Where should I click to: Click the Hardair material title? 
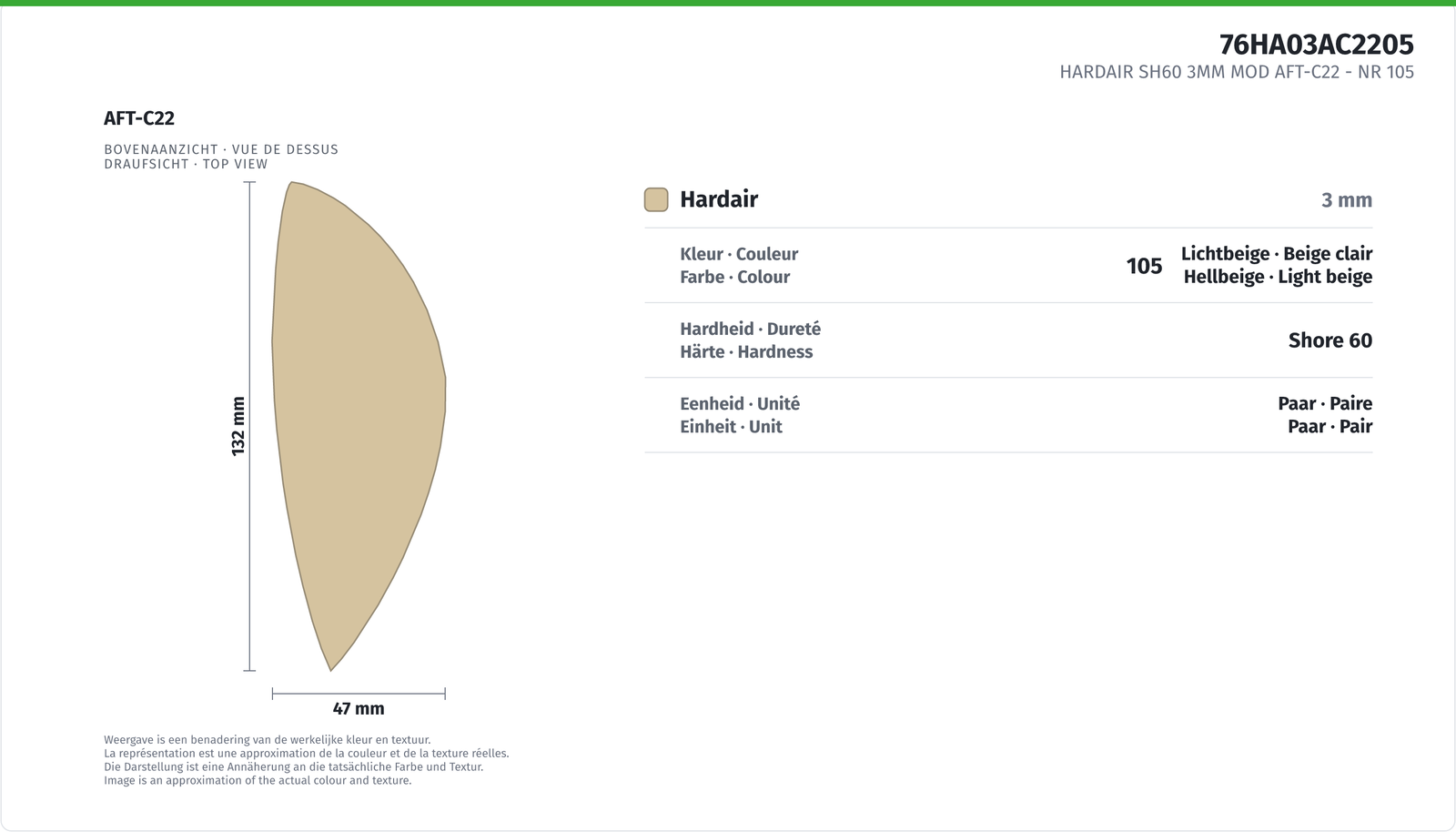point(719,199)
